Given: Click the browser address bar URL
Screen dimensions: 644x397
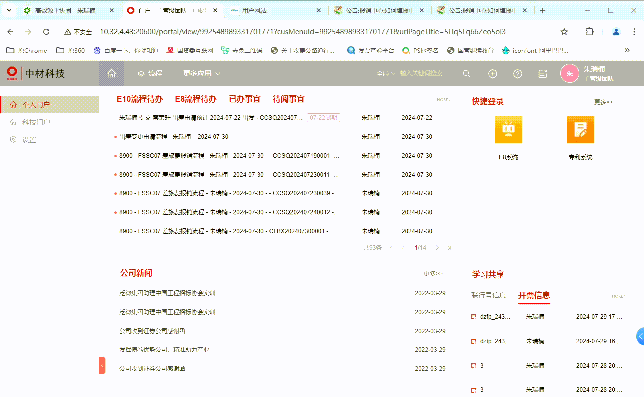Looking at the screenshot, I should [x=303, y=32].
